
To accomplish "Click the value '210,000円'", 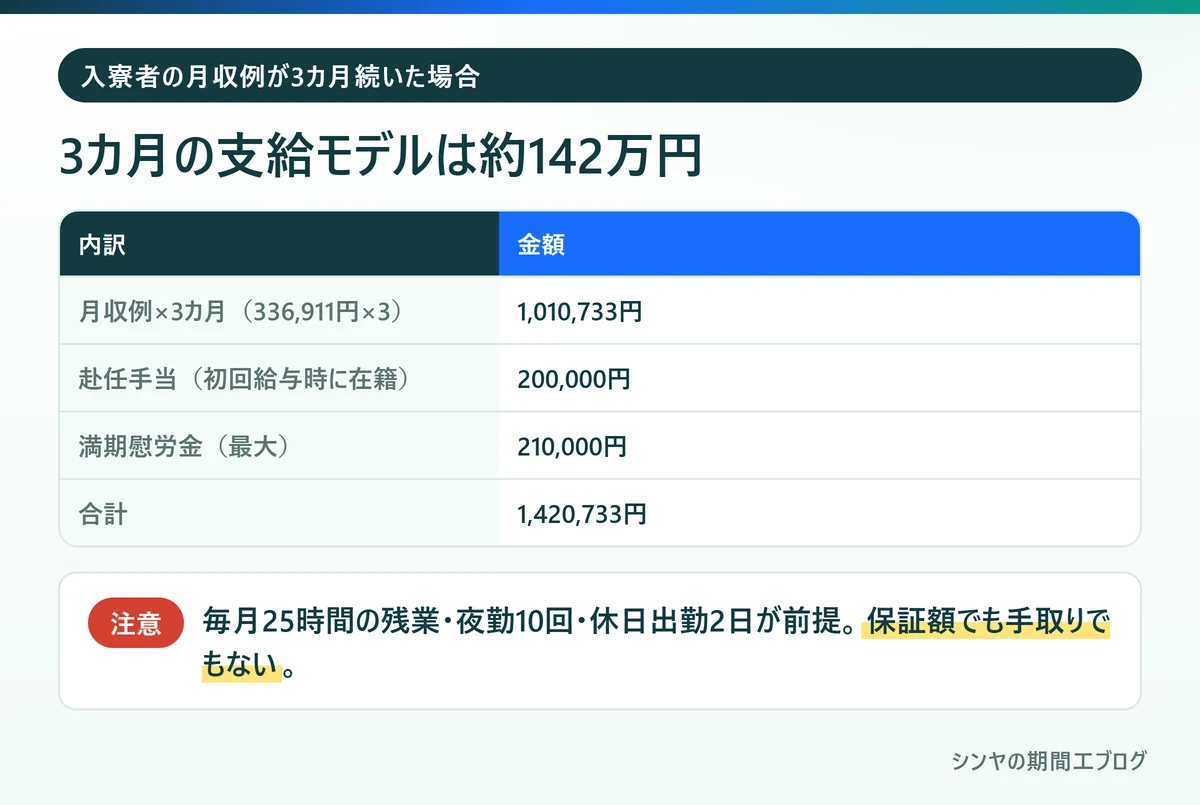I will (572, 447).
